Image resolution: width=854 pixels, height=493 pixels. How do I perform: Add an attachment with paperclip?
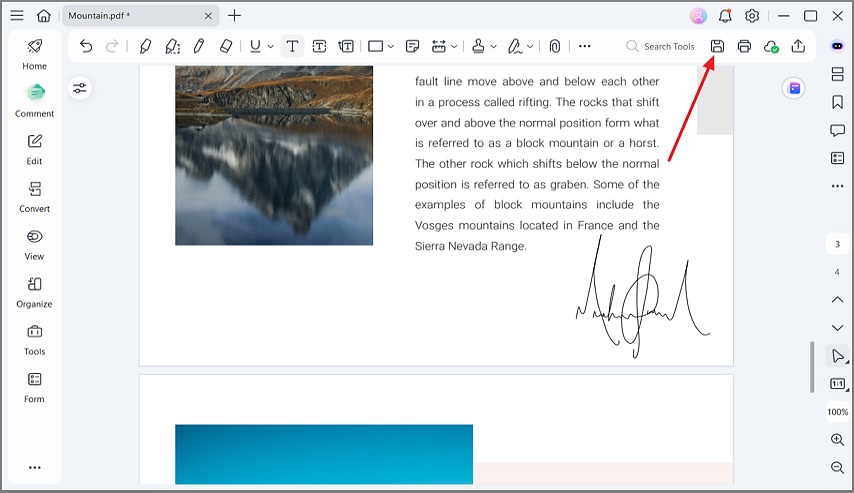[554, 46]
